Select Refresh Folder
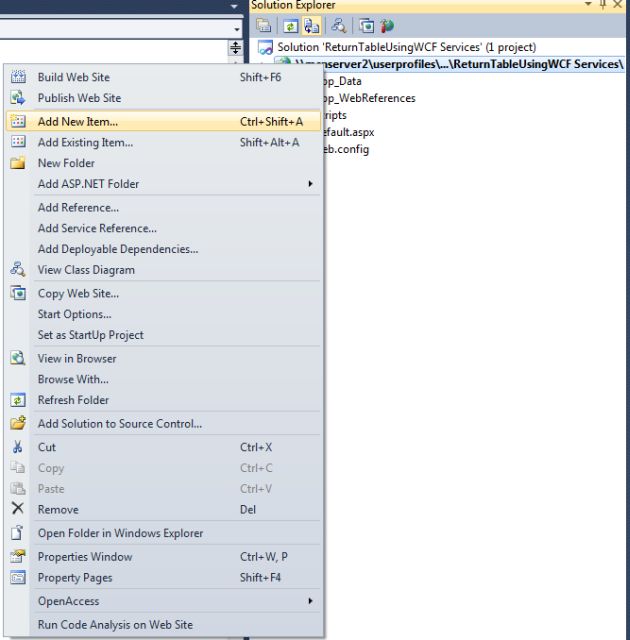The image size is (630, 640). point(164,400)
